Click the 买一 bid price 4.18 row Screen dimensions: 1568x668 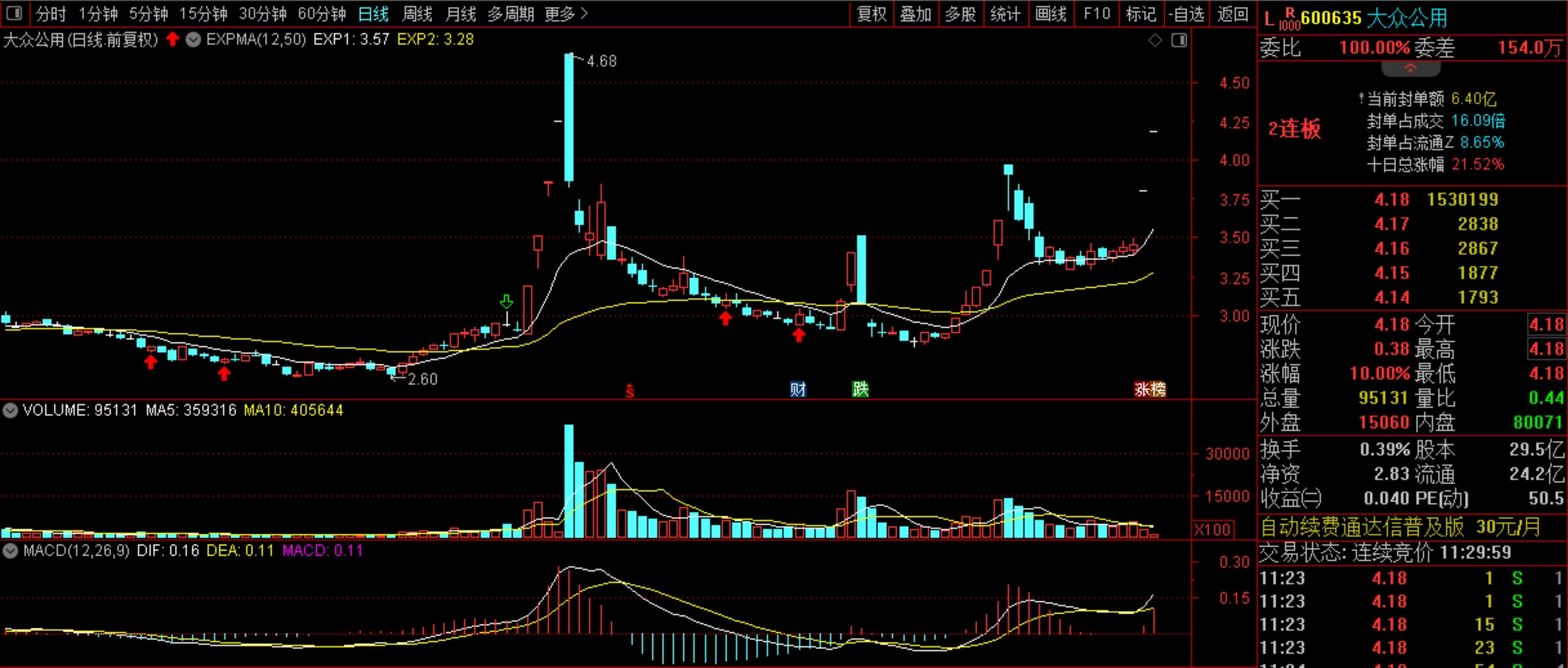(1412, 199)
